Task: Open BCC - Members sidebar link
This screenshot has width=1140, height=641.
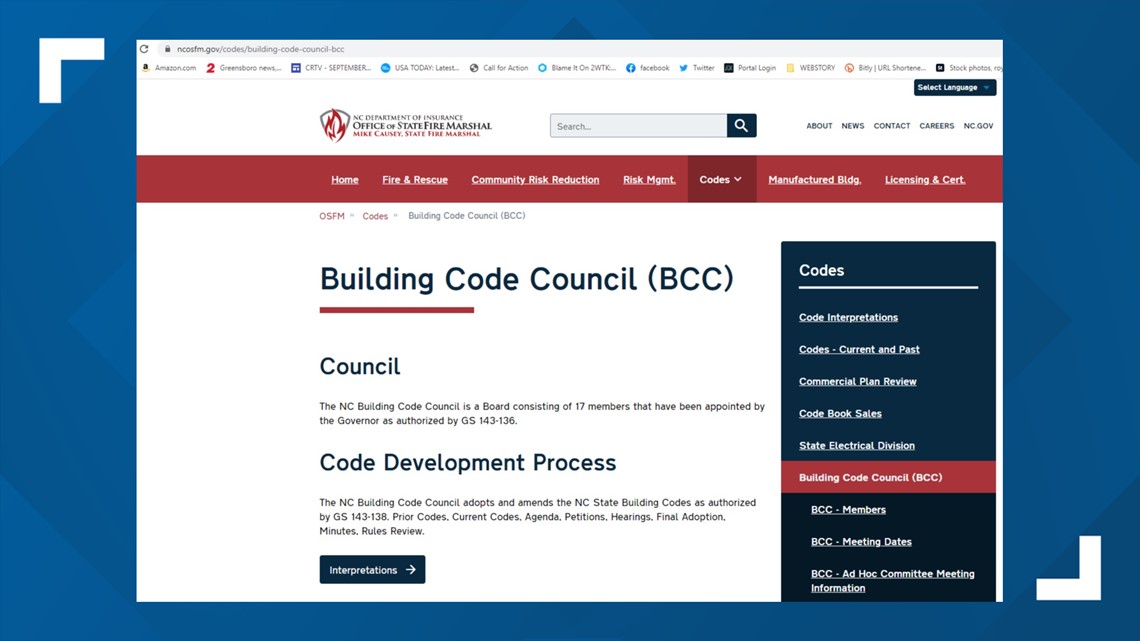Action: [x=848, y=509]
